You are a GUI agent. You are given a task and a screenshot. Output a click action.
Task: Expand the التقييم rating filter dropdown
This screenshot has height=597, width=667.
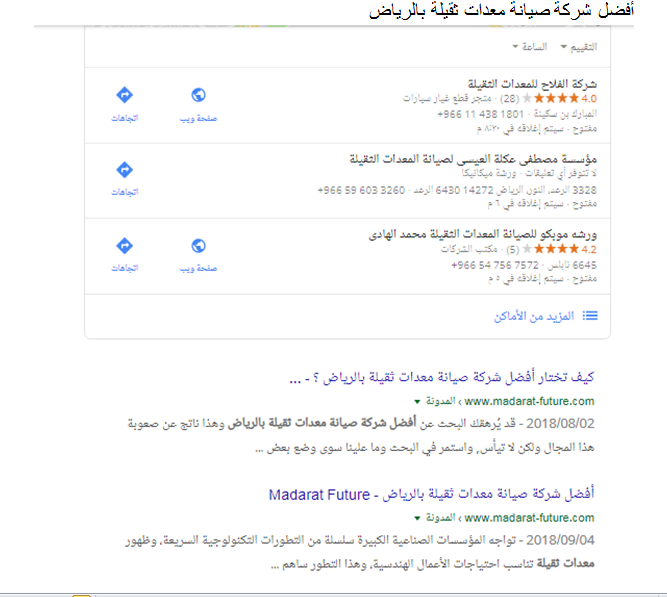click(x=579, y=47)
